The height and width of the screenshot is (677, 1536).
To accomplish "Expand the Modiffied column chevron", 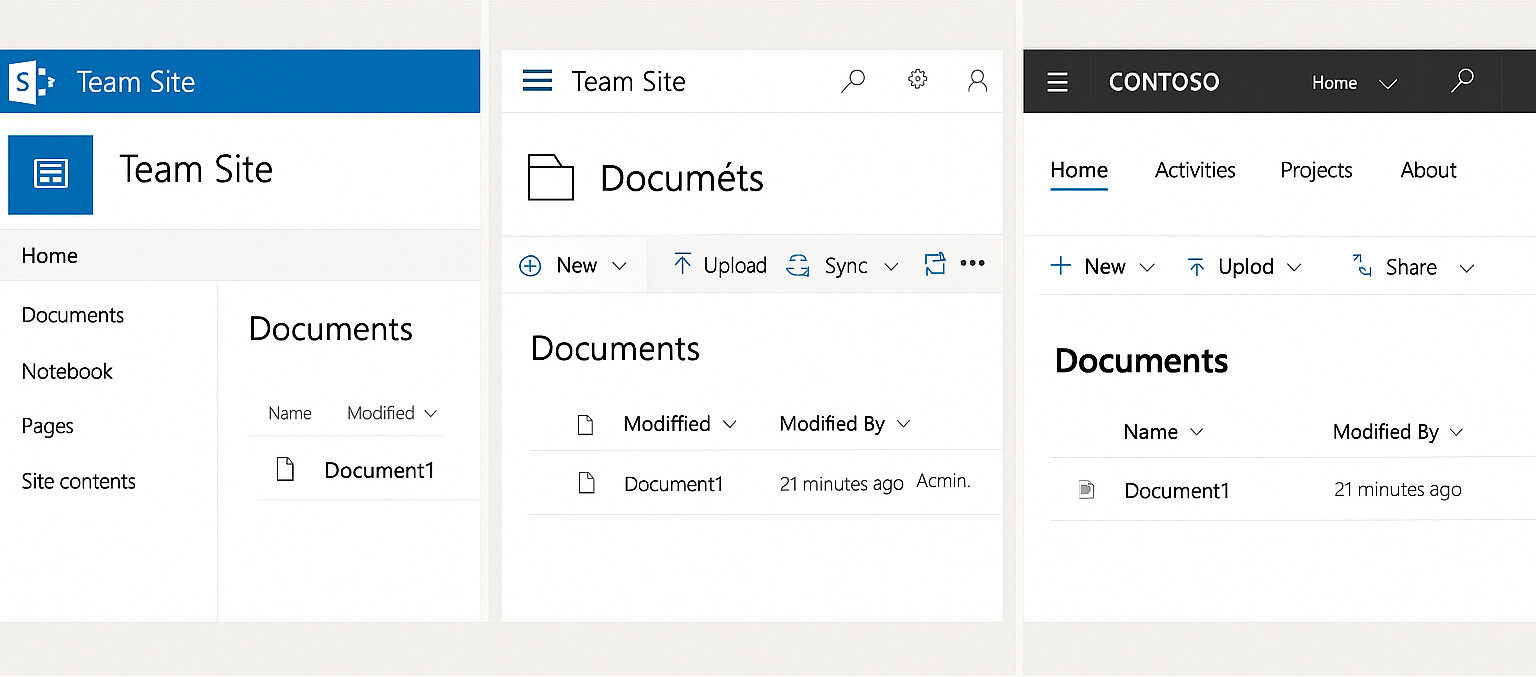I will coord(730,424).
